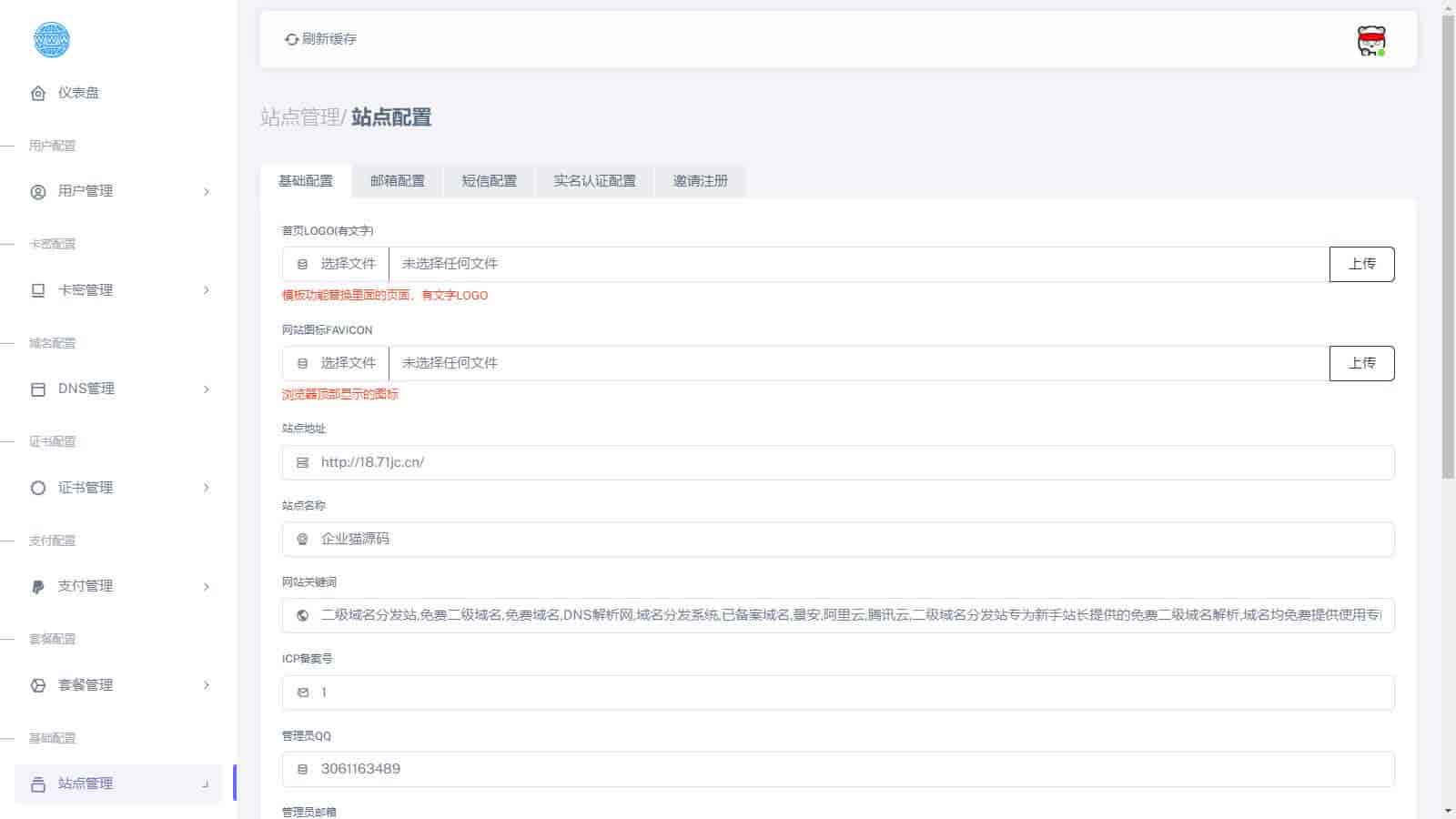Upload the FAVICON file
1456x819 pixels.
[x=1362, y=363]
